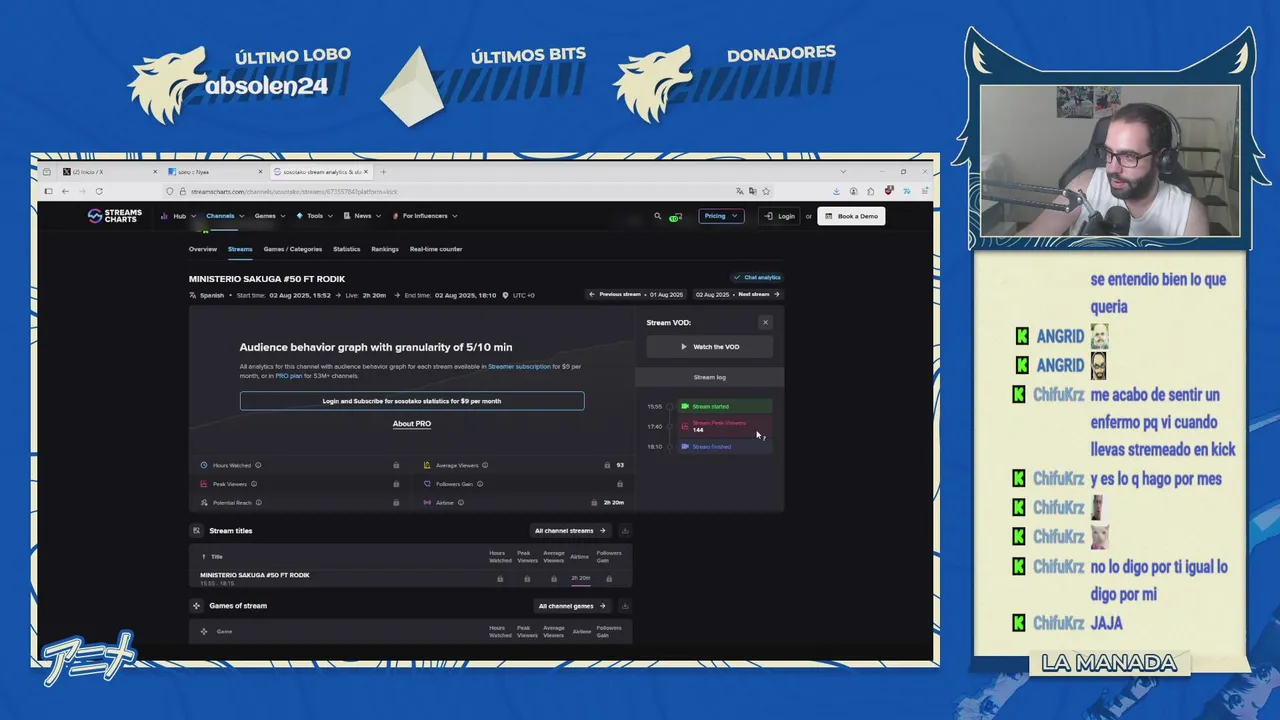Click the info icon next to Peak Viewers
1280x720 pixels.
pyautogui.click(x=253, y=484)
